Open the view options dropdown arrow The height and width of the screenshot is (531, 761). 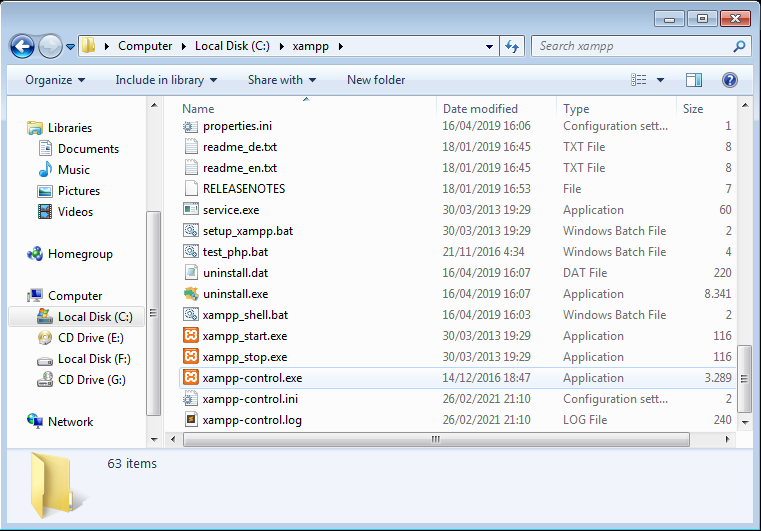(660, 80)
